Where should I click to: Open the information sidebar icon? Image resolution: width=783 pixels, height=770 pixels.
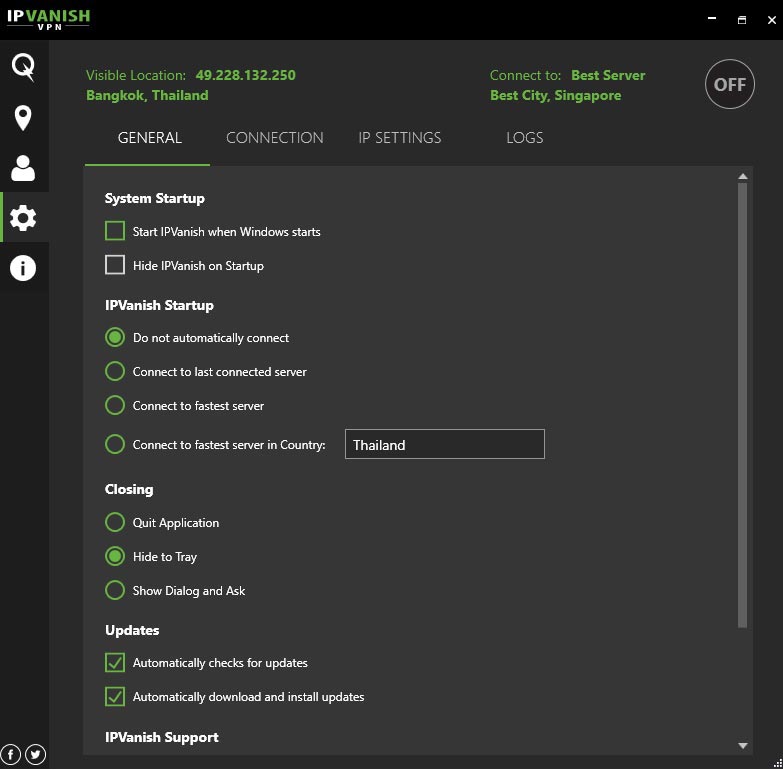tap(23, 268)
